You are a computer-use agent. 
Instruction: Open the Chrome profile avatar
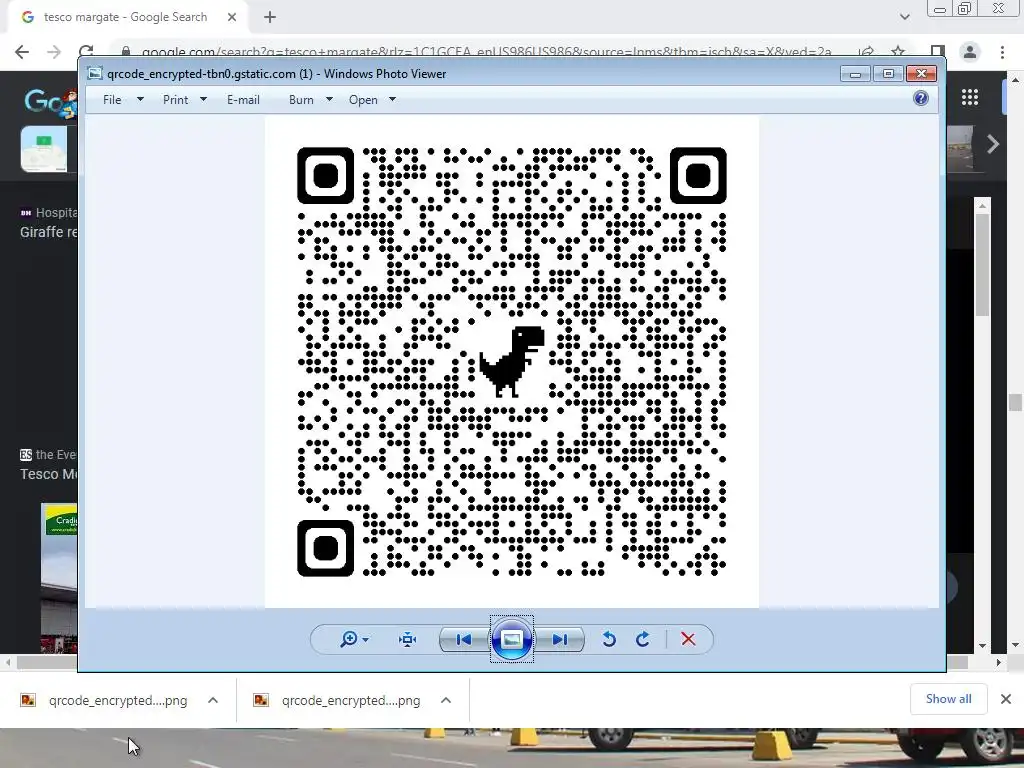coord(970,52)
